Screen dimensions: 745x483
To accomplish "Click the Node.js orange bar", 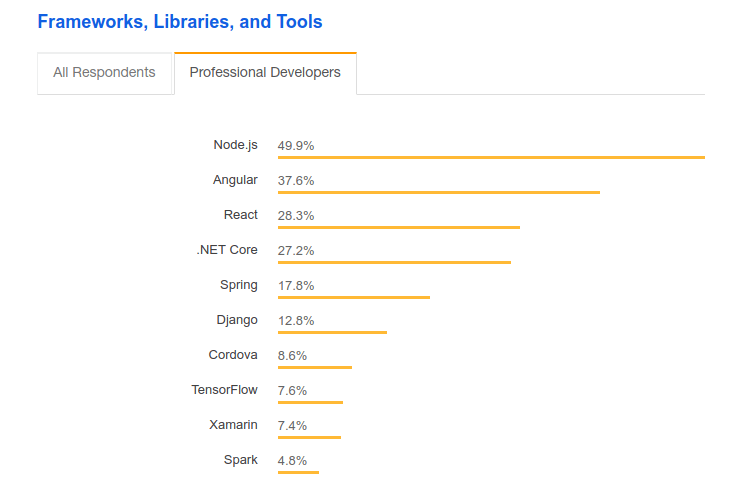I will (491, 157).
